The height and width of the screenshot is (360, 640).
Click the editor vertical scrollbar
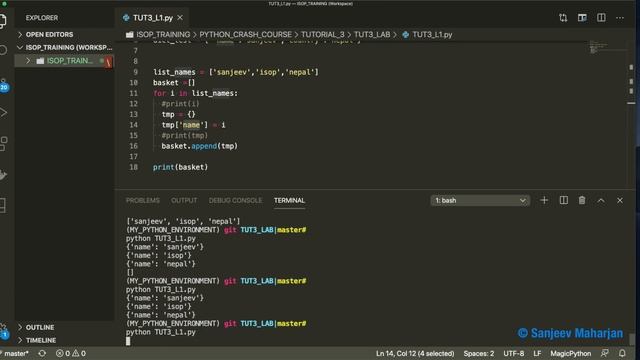pos(631,114)
